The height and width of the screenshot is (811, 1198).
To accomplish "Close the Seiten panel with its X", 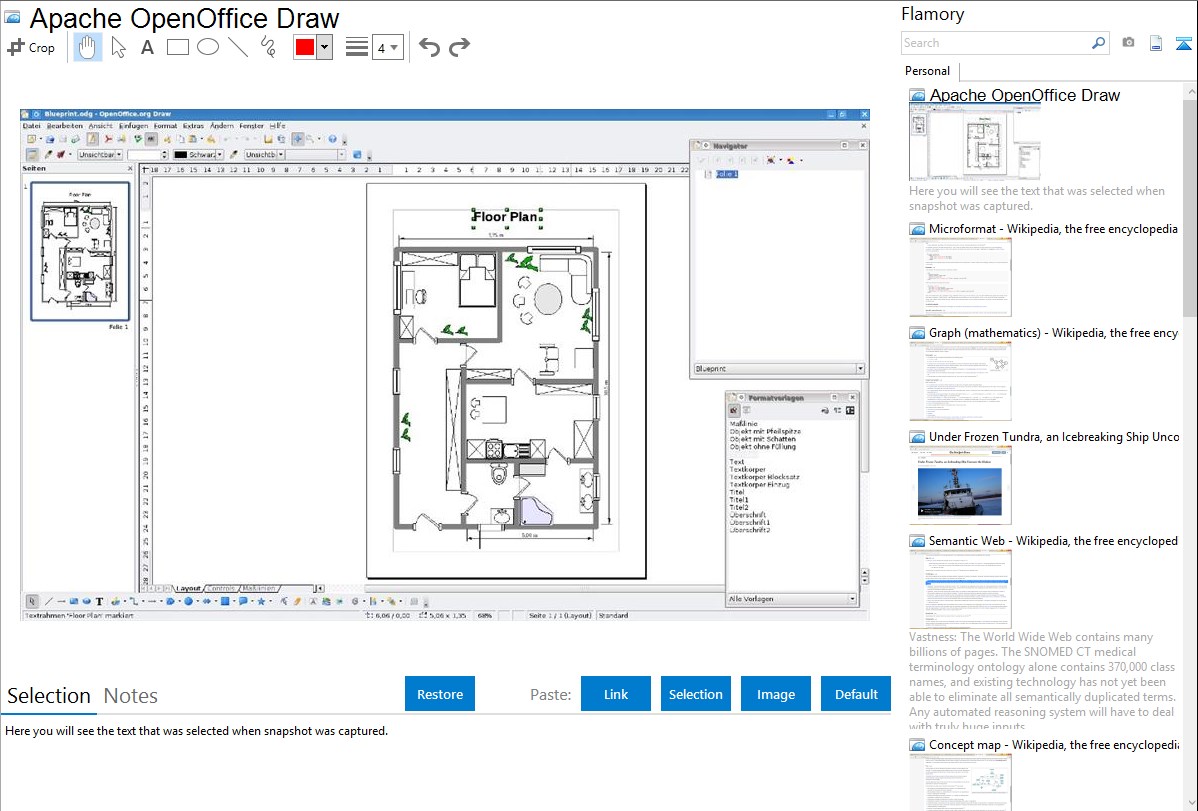I will point(130,168).
